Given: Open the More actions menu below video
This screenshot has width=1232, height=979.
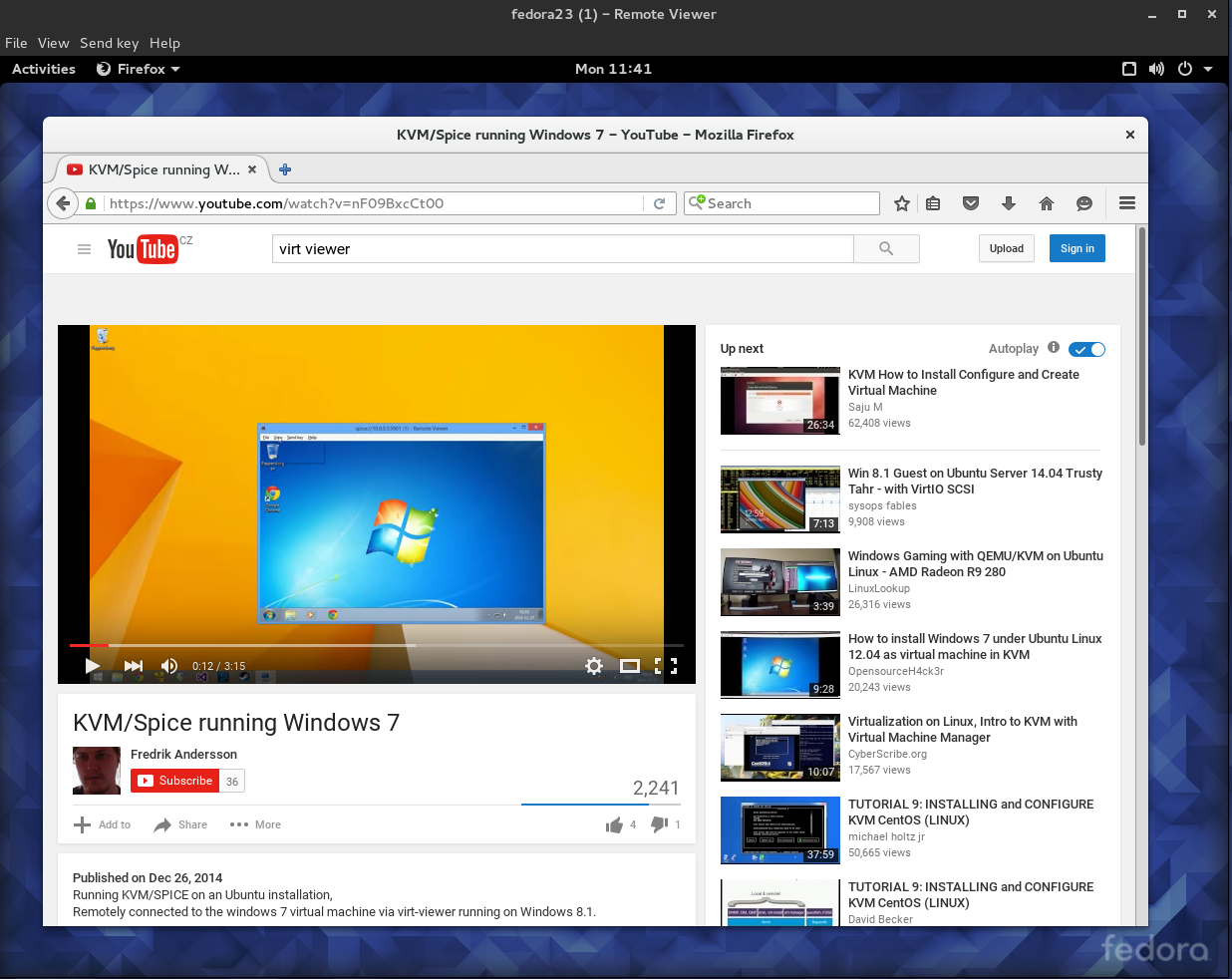Looking at the screenshot, I should click(255, 824).
